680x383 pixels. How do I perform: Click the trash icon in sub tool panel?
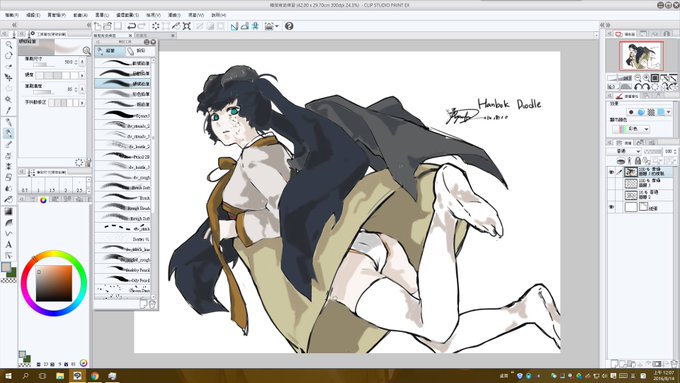coord(153,304)
